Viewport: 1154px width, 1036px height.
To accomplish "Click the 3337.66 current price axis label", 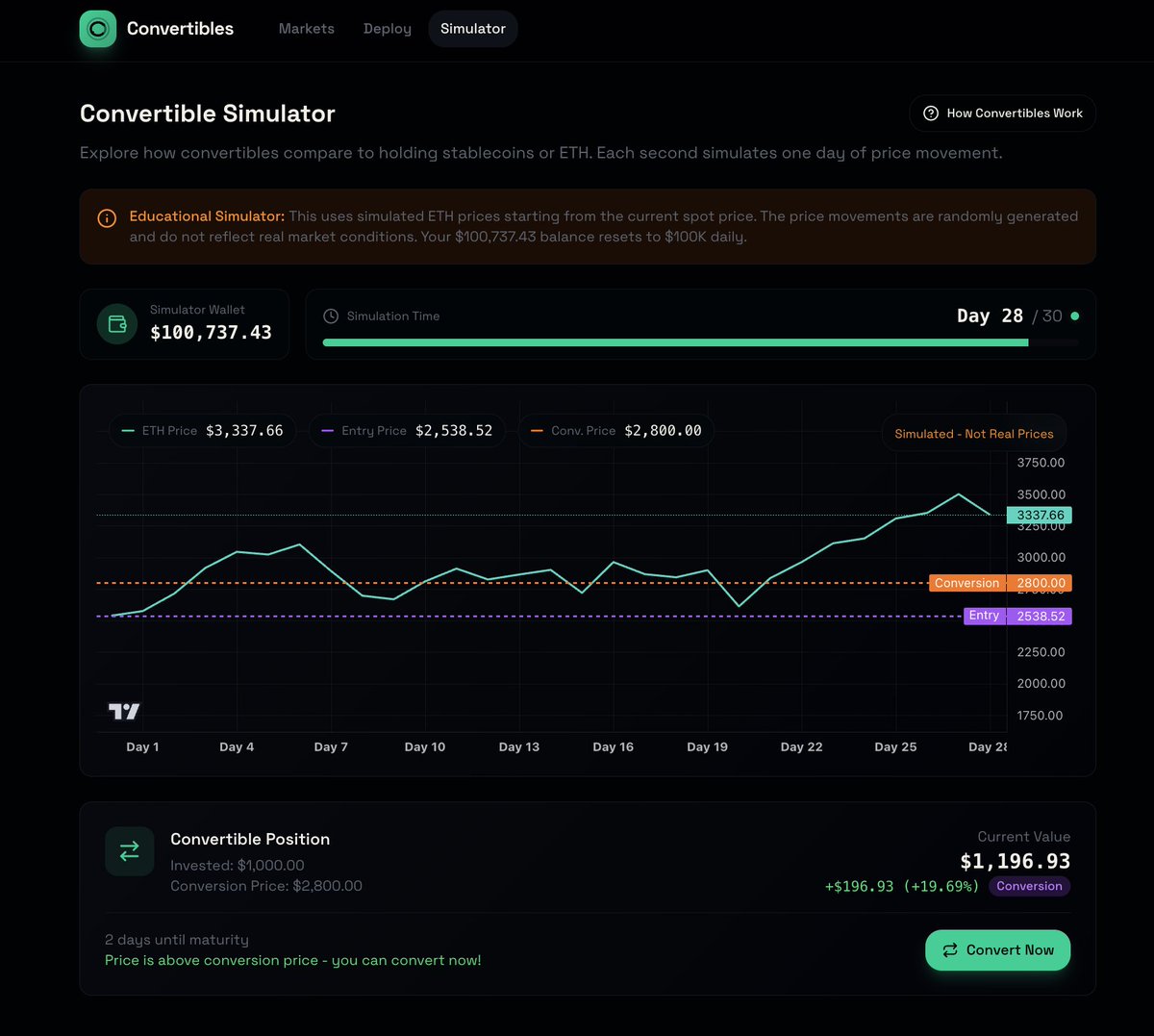I will [1040, 516].
